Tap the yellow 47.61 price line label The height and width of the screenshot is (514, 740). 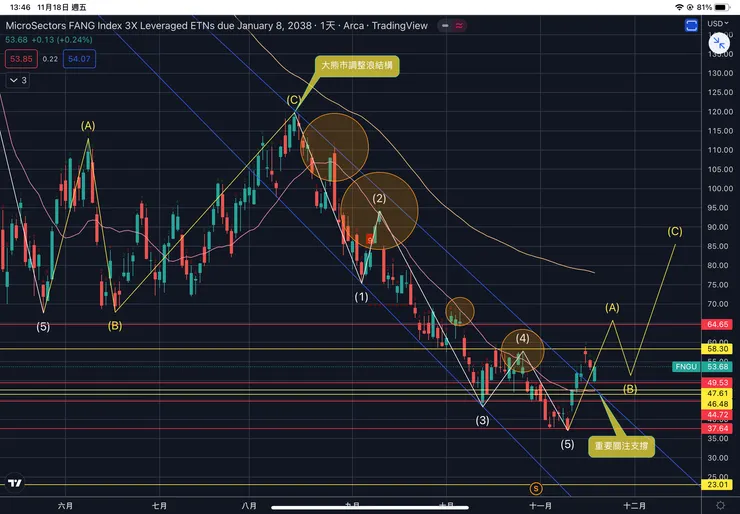point(717,393)
